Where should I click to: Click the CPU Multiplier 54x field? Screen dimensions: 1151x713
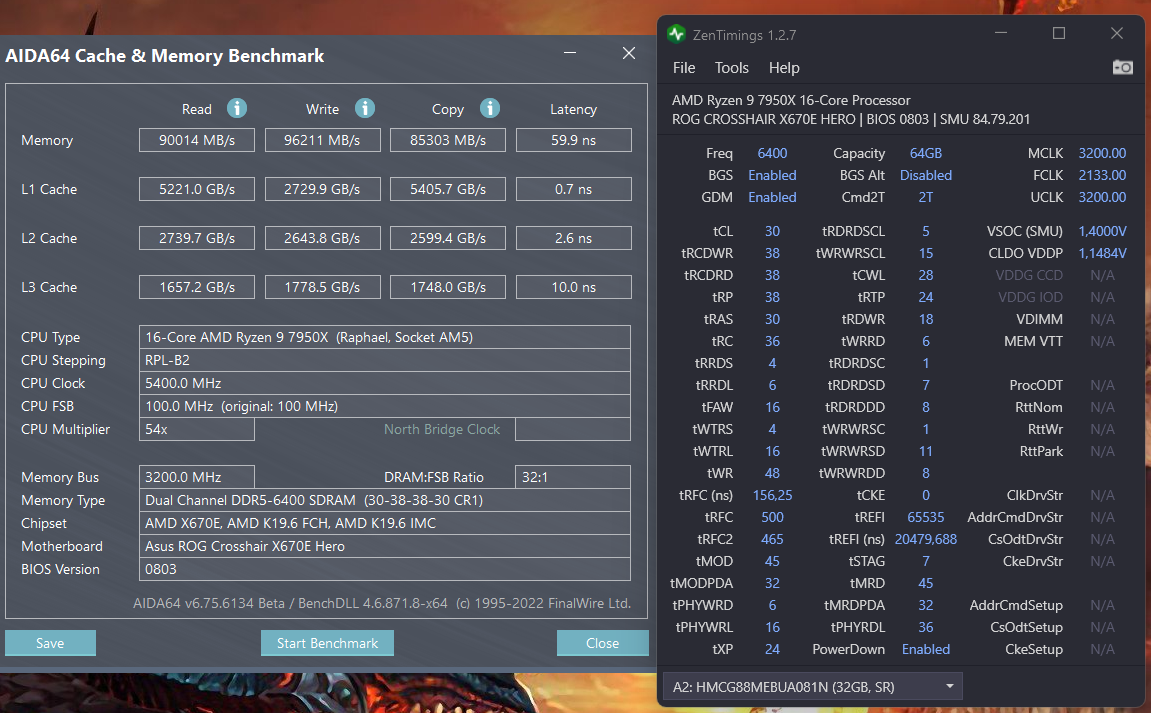[x=197, y=429]
